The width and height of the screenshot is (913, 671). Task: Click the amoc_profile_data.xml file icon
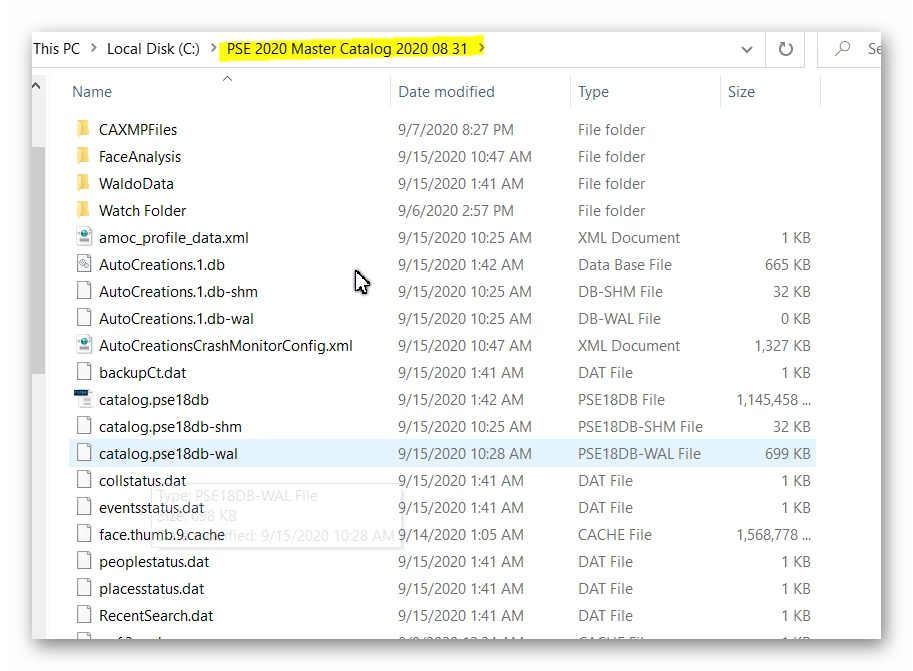pos(84,236)
